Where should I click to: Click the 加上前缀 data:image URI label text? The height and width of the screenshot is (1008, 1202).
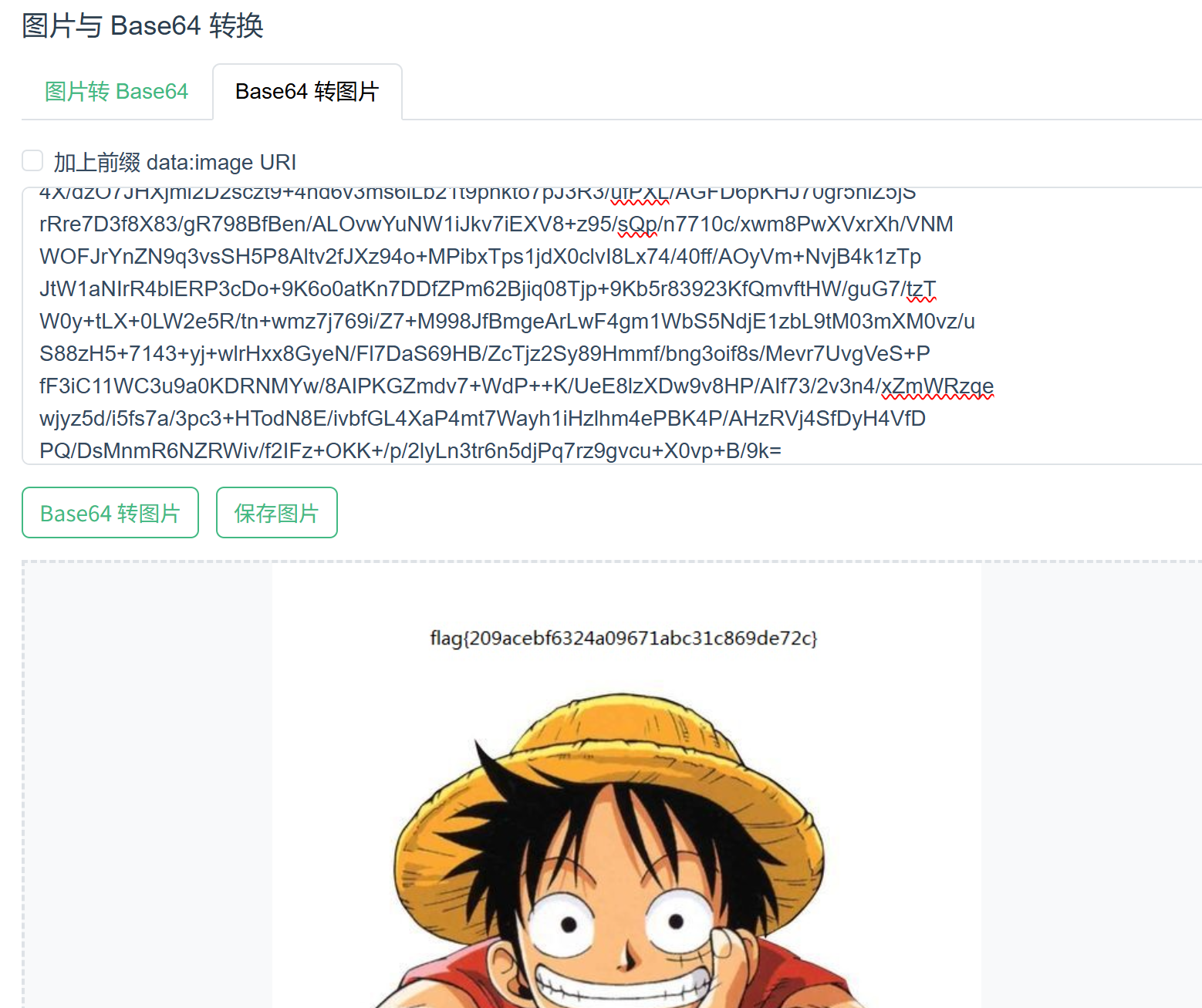point(174,162)
